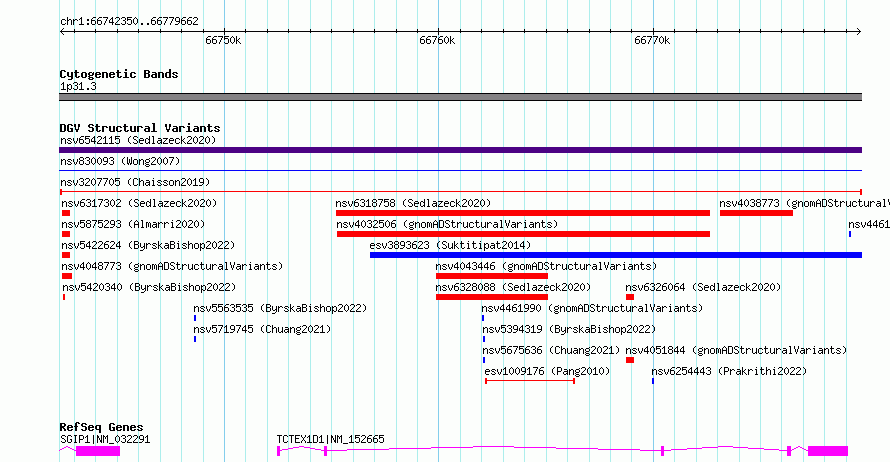This screenshot has height=462, width=890.
Task: Click the large final TCTEX1D1 exon block
Action: (x=828, y=451)
